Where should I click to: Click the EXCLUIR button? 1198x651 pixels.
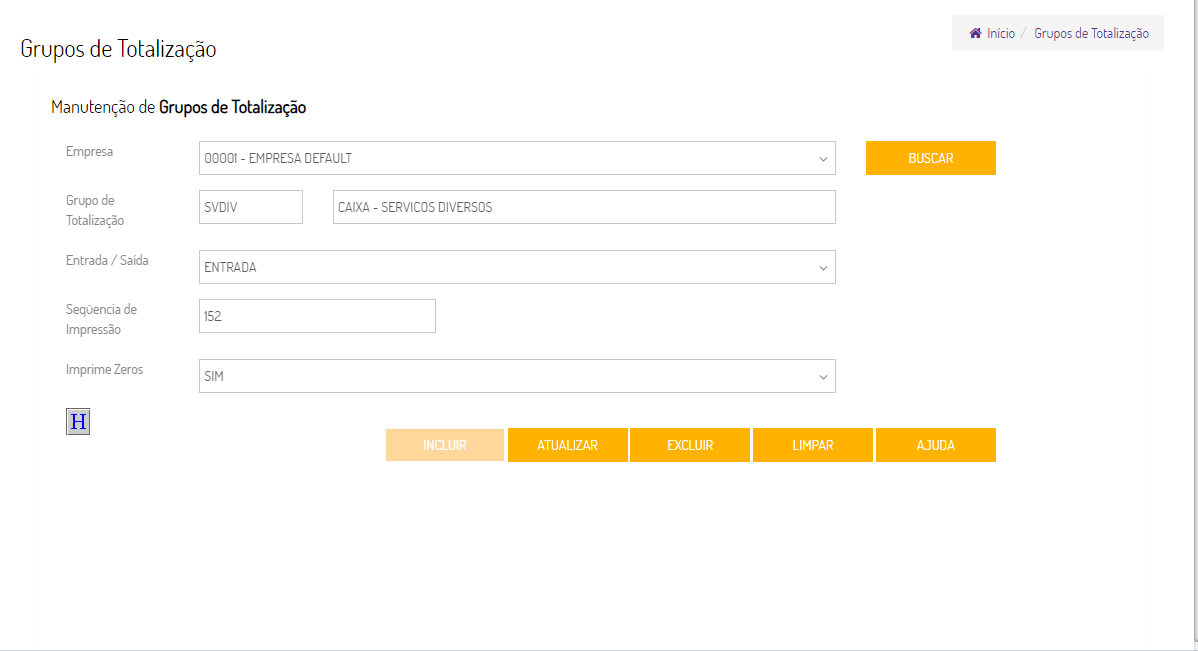coord(690,445)
